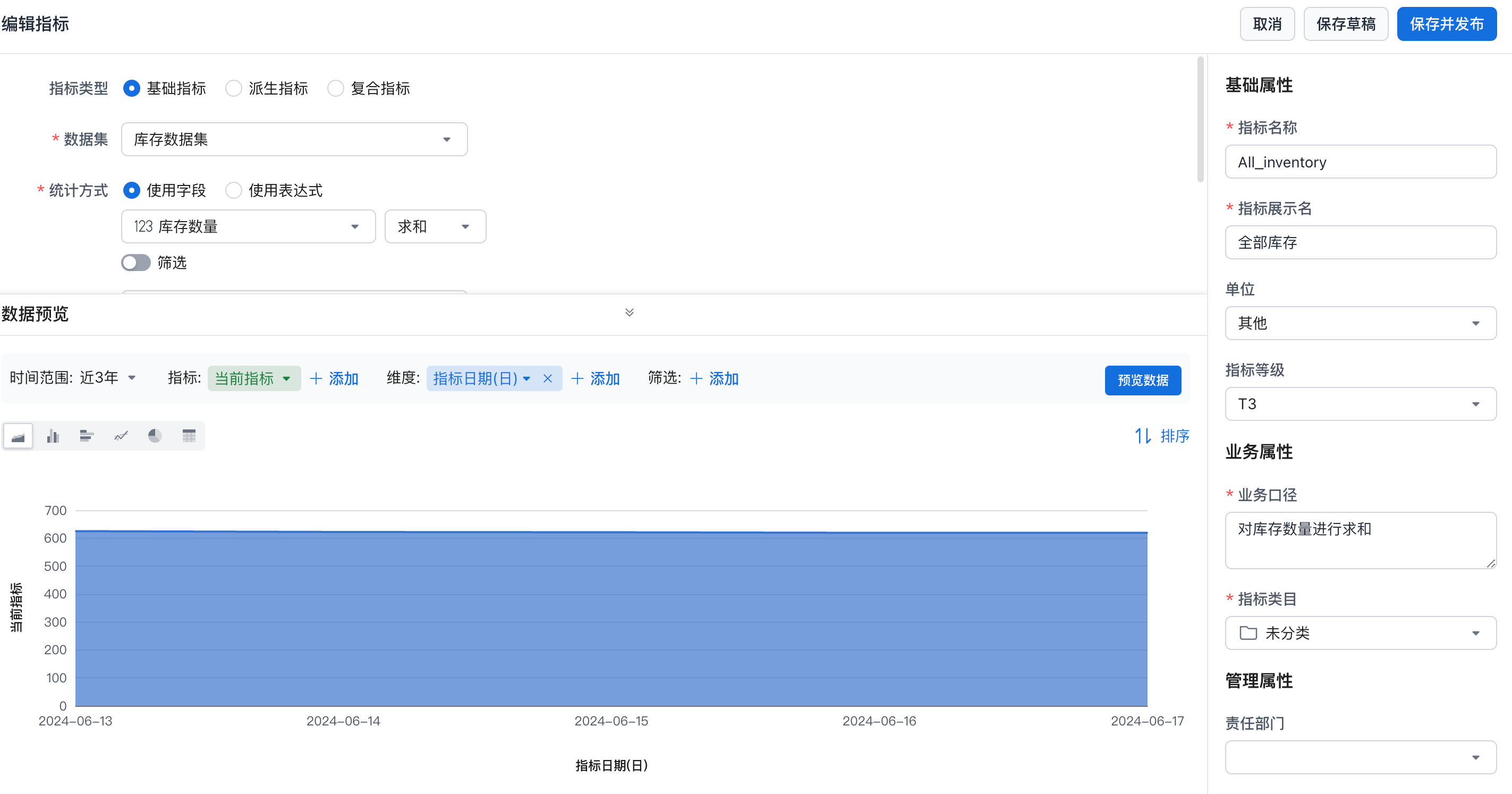Screen dimensions: 1512x794
Task: Switch to pie chart view
Action: coord(155,436)
